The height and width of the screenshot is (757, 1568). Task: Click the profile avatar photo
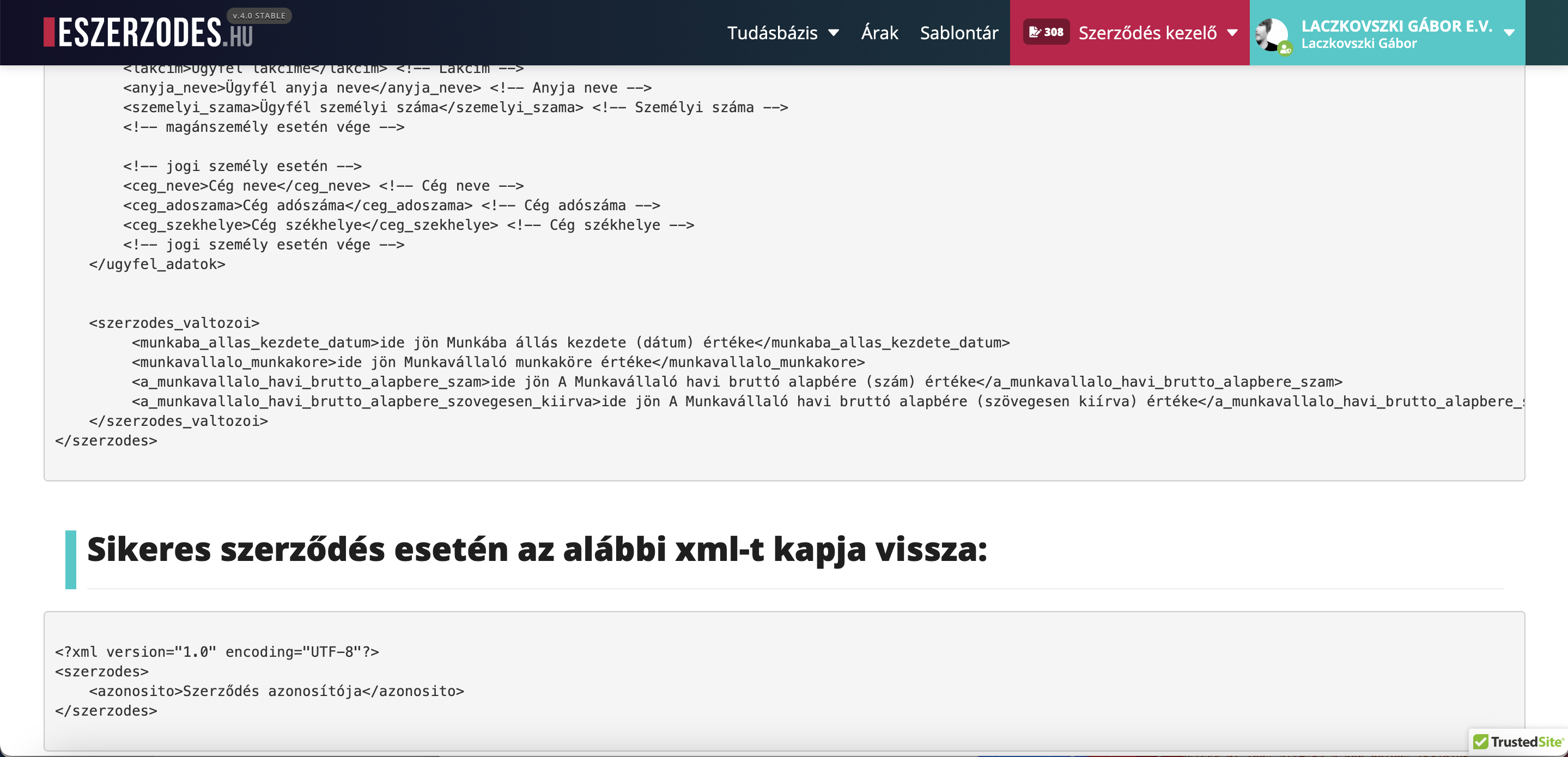click(1271, 34)
